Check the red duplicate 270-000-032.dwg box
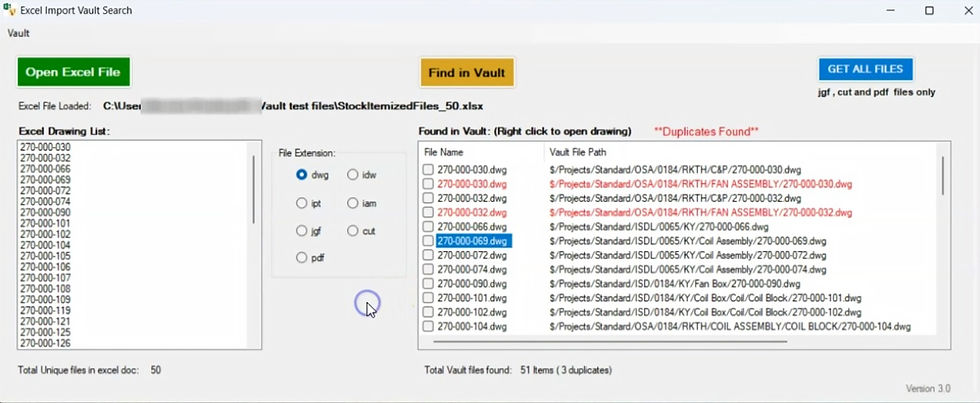 click(428, 212)
